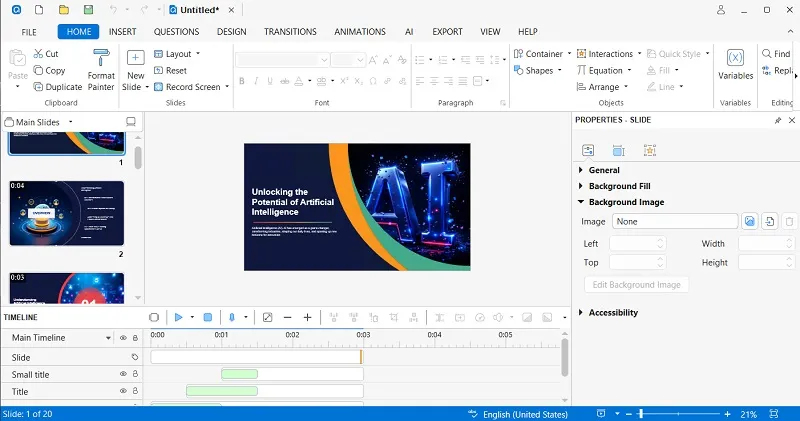Screen dimensions: 800x421
Task: Zoom in timeline with plus icon
Action: pos(307,317)
